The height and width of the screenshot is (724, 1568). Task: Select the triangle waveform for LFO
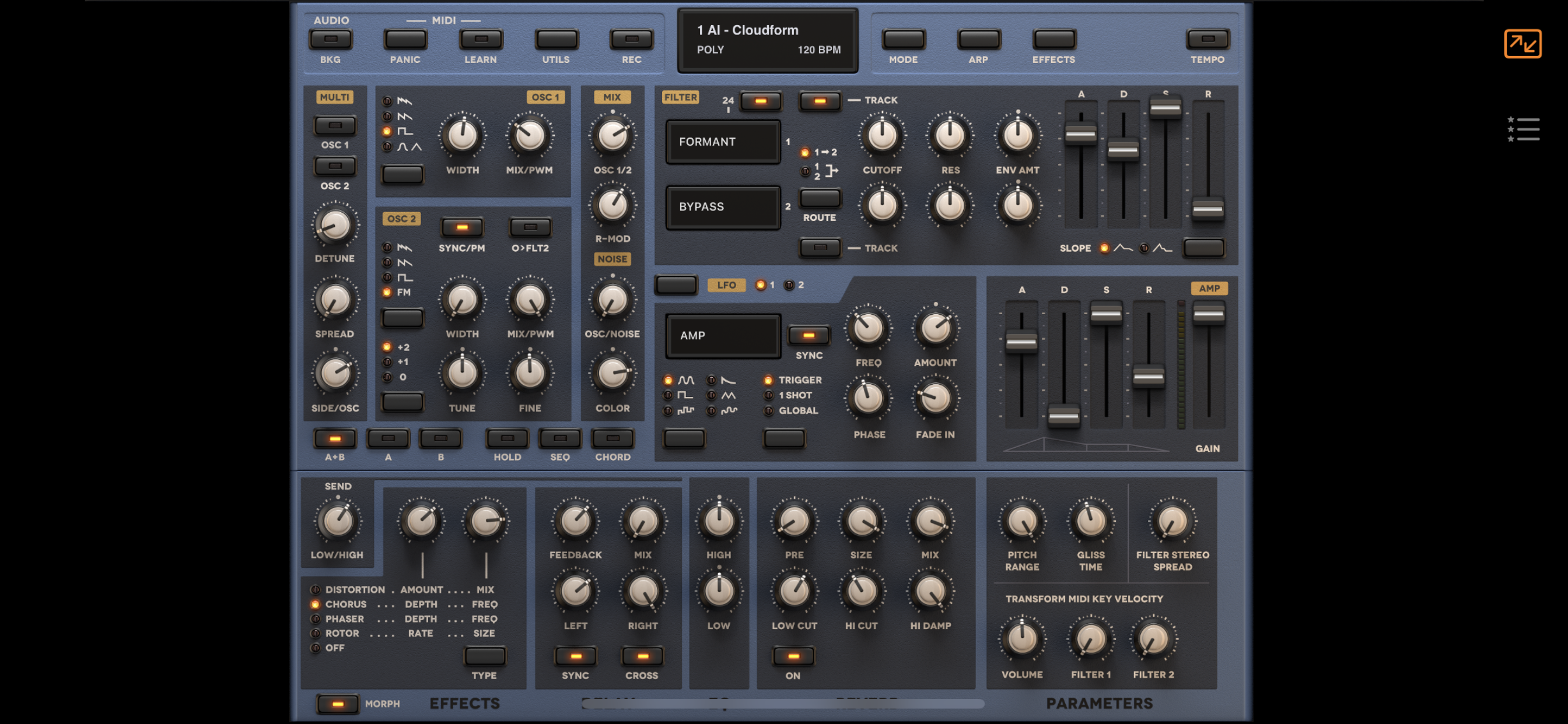coord(711,395)
